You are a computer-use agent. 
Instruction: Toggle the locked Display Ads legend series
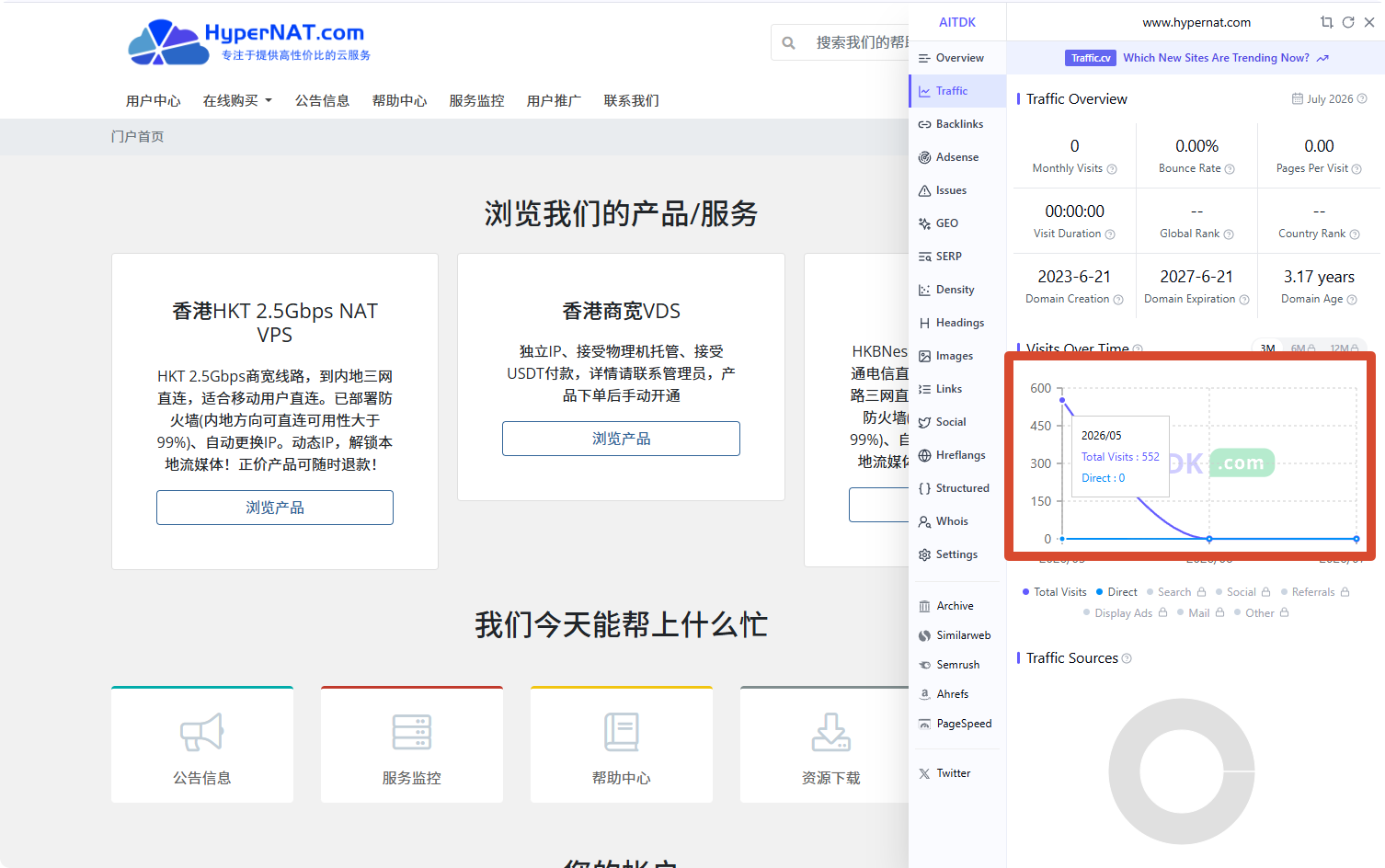coord(1126,613)
